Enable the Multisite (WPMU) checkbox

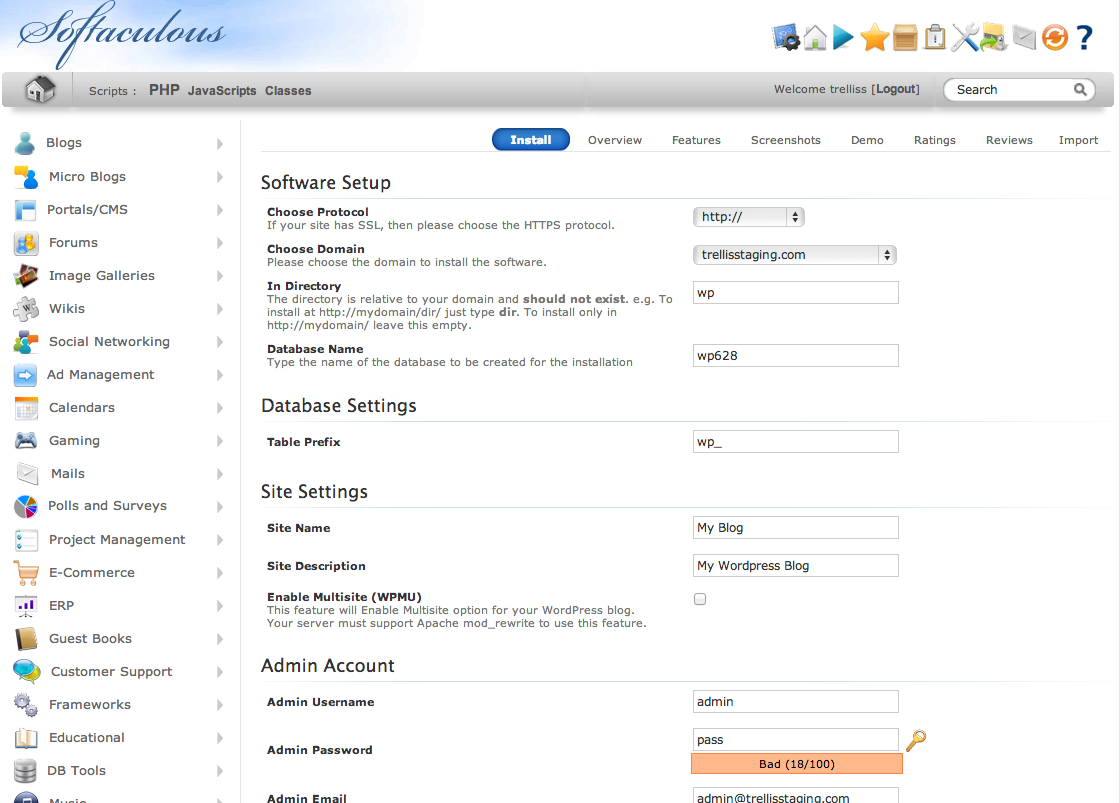[700, 599]
